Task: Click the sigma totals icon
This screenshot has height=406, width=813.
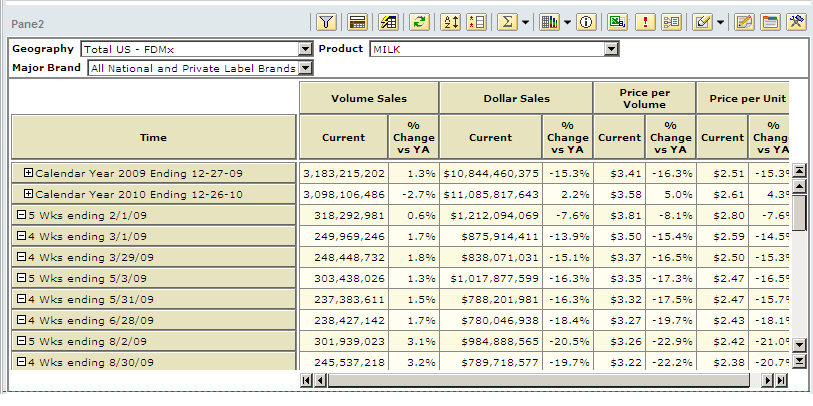Action: [507, 22]
